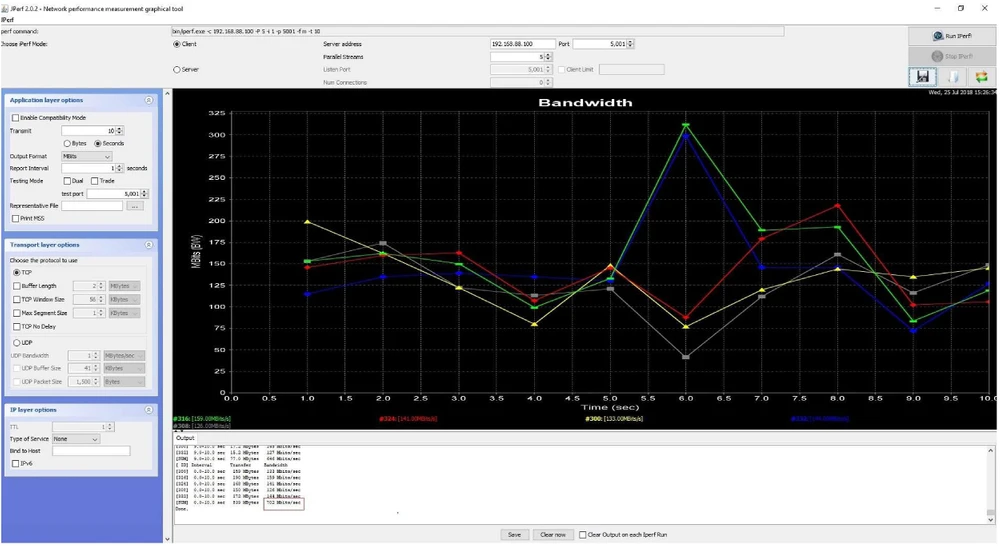Image resolution: width=1000 pixels, height=546 pixels.
Task: Select the UDP protocol radio button
Action: [16, 343]
